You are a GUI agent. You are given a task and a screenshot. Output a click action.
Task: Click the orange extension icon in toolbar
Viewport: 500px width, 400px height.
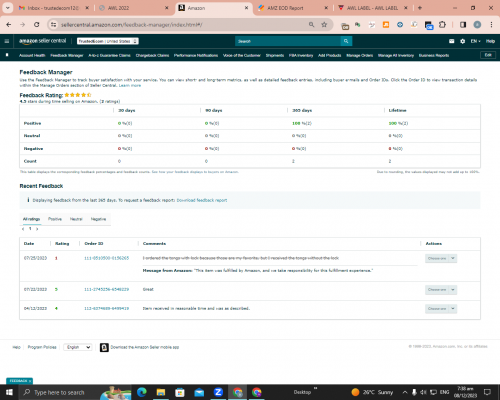click(386, 25)
